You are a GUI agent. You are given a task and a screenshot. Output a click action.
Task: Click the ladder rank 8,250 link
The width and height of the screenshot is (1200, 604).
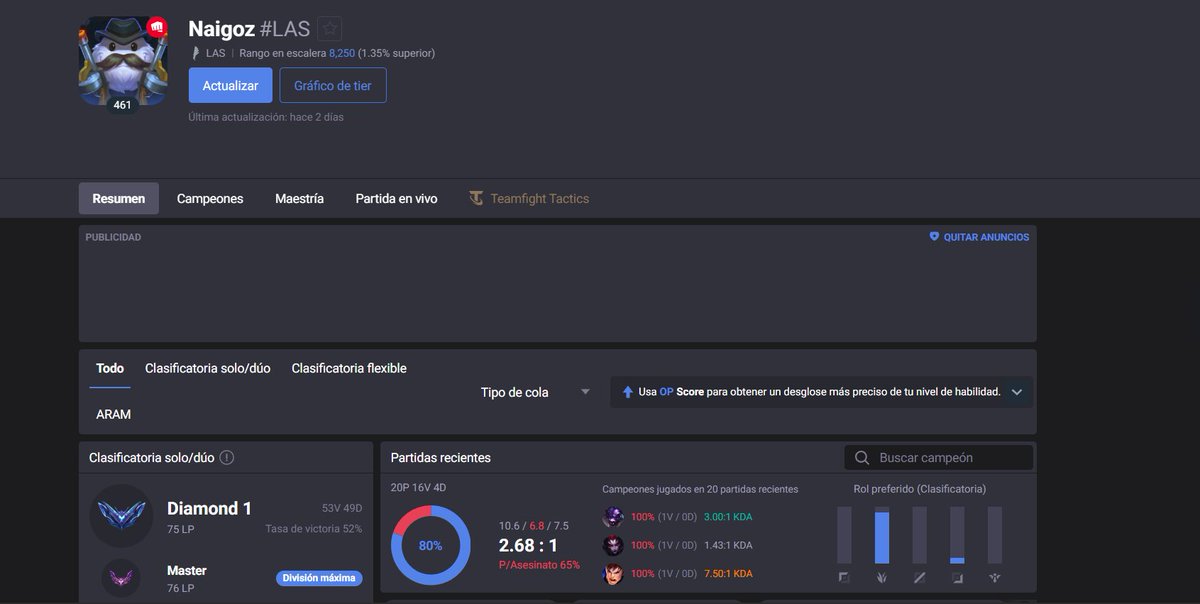(x=342, y=53)
